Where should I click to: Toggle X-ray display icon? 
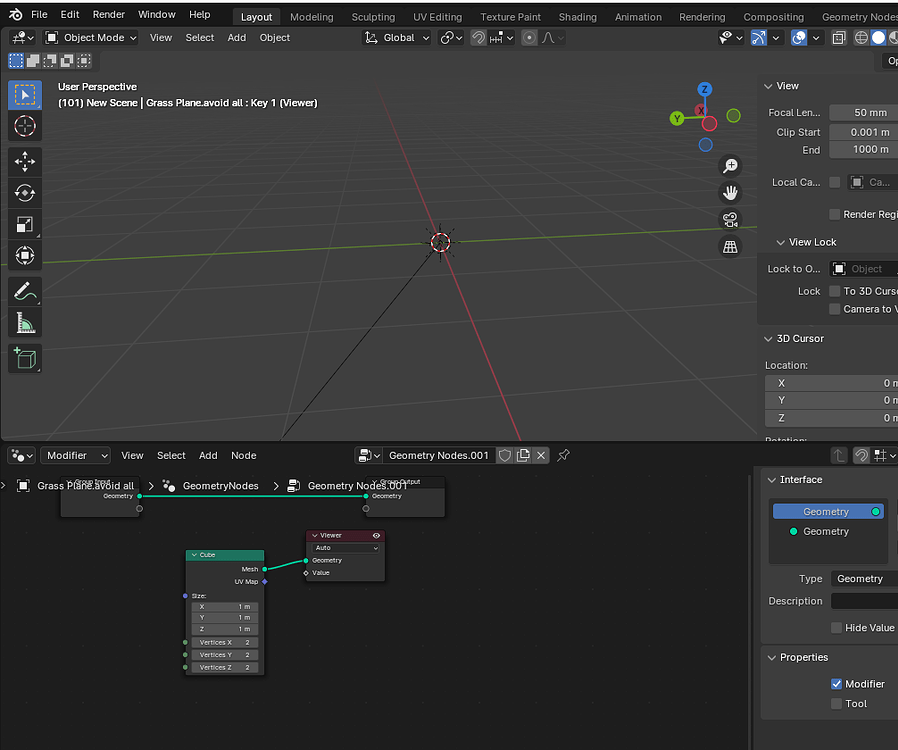click(838, 38)
